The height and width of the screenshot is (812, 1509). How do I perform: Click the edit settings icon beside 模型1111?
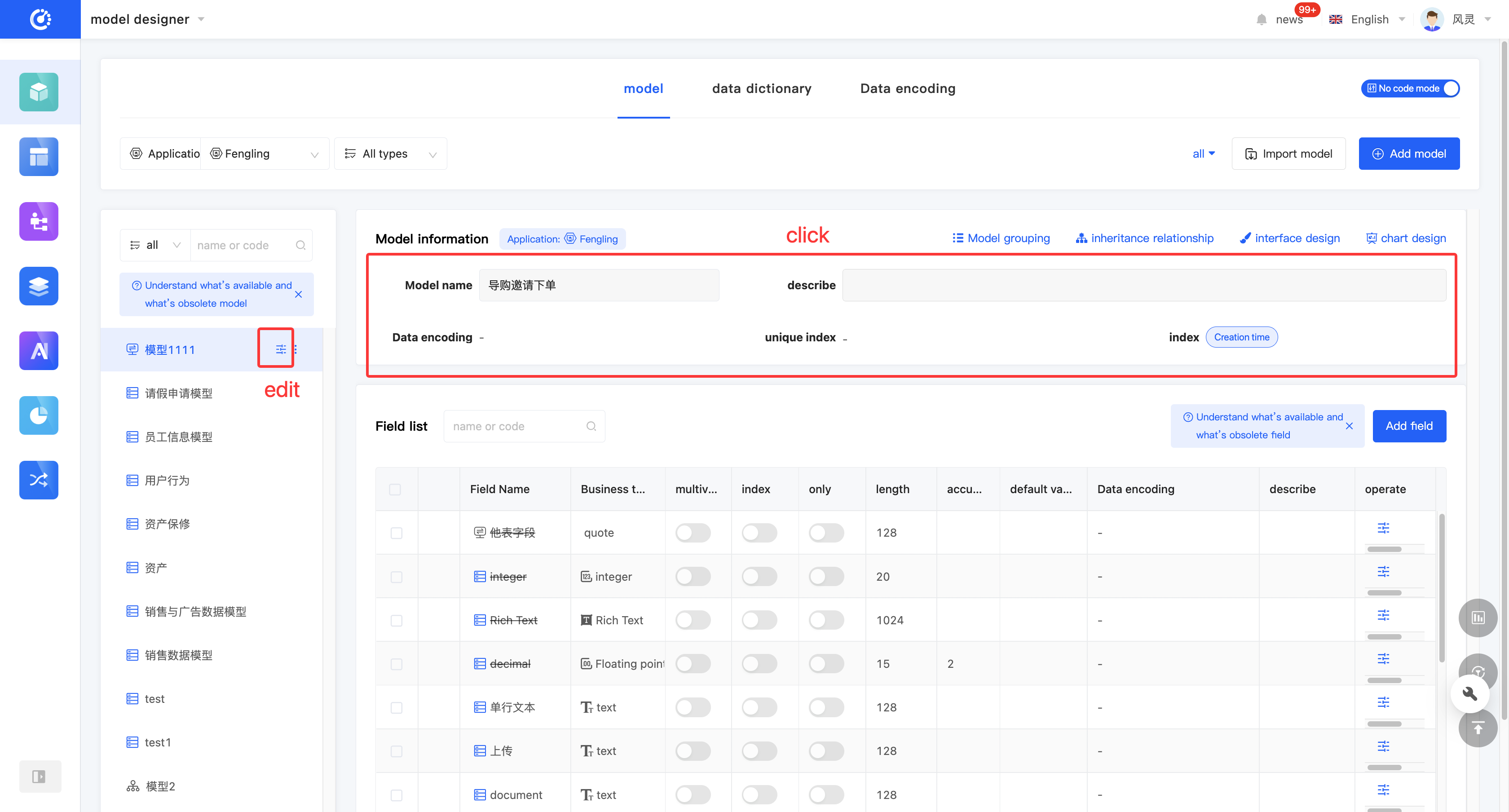pyautogui.click(x=281, y=349)
